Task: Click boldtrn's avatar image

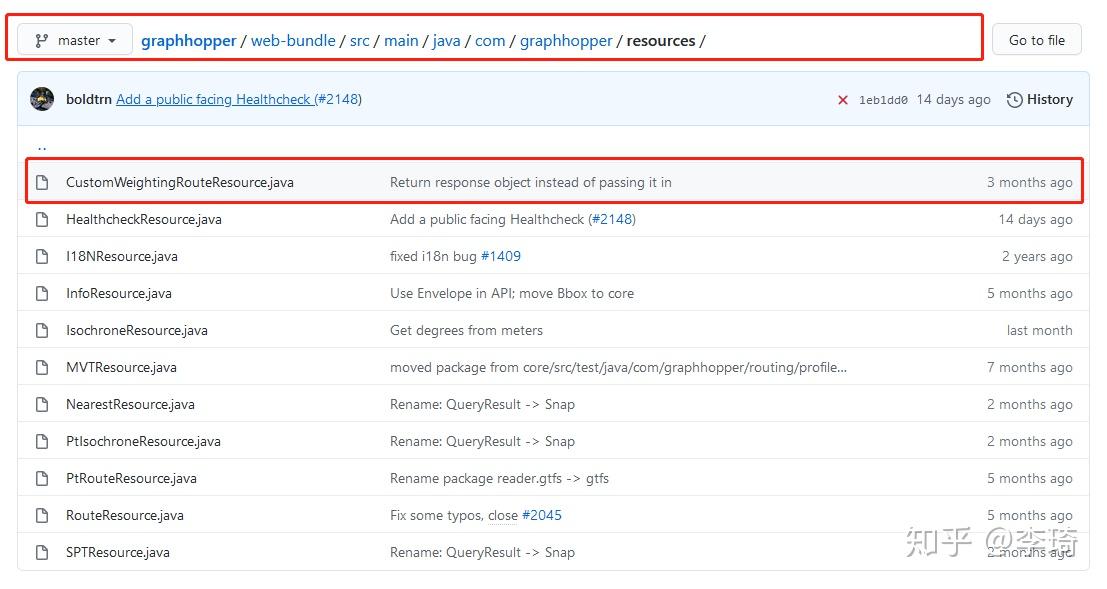Action: point(42,99)
